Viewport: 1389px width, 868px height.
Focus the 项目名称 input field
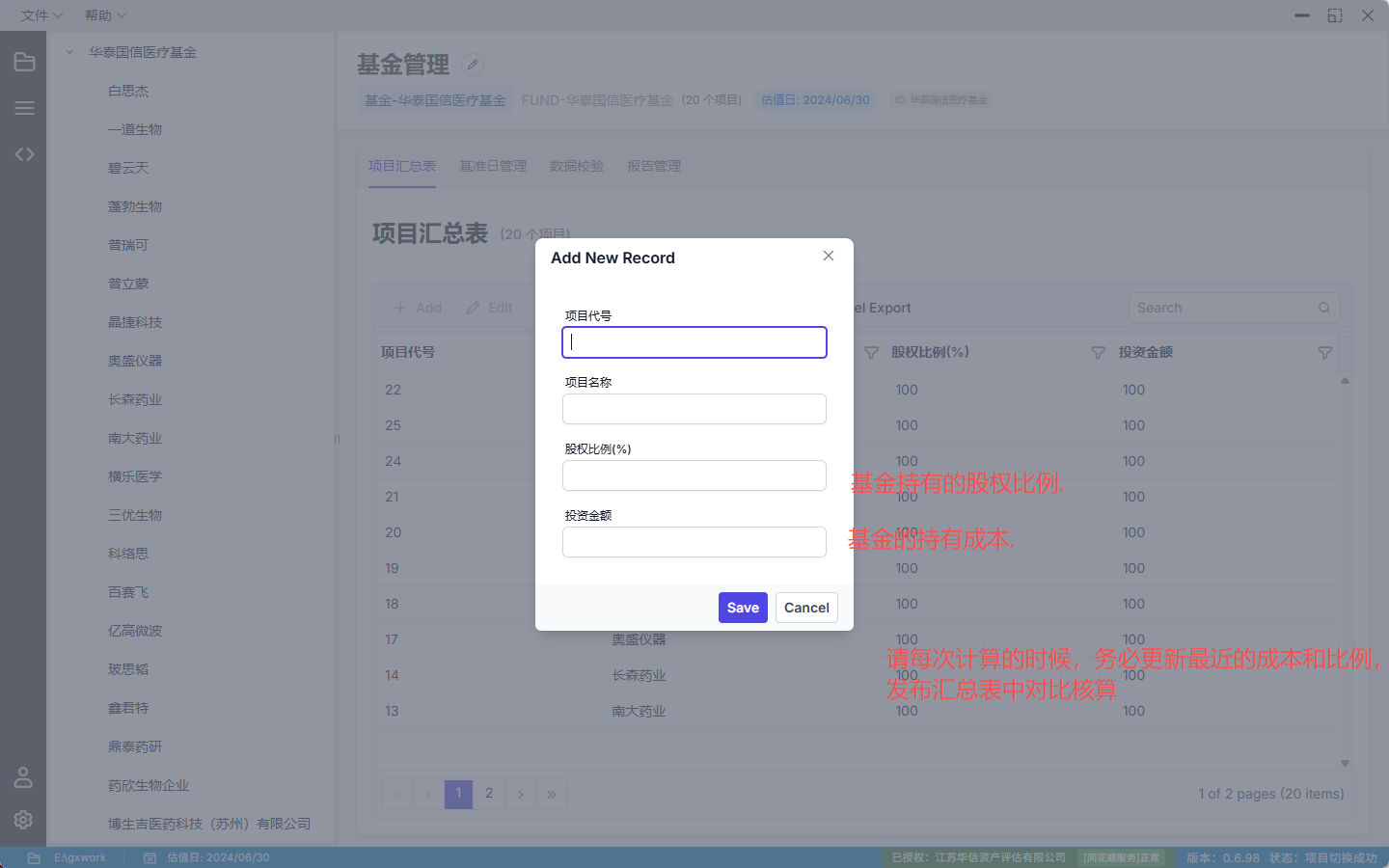coord(694,409)
